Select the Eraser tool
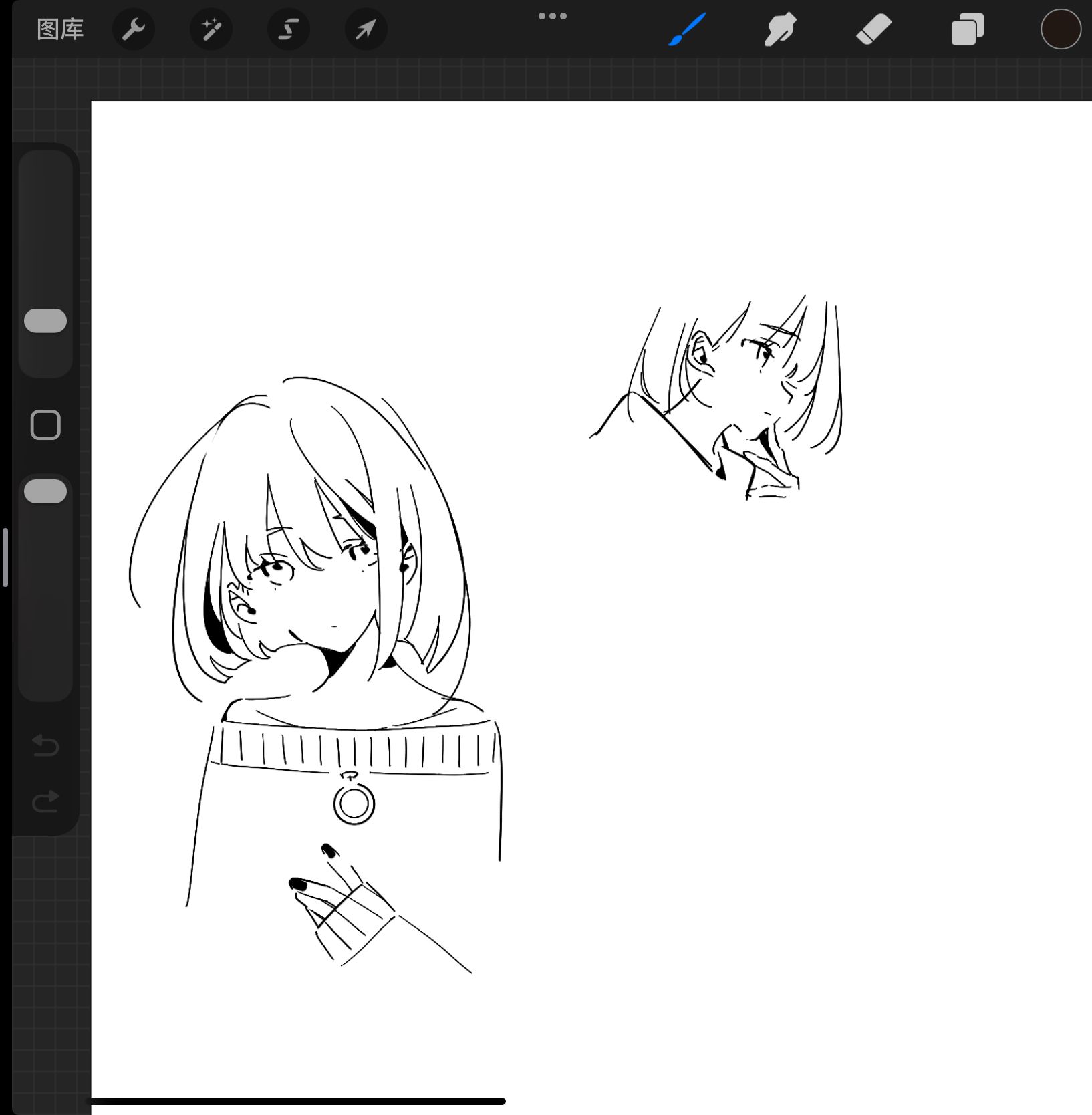The height and width of the screenshot is (1115, 1092). 873,29
